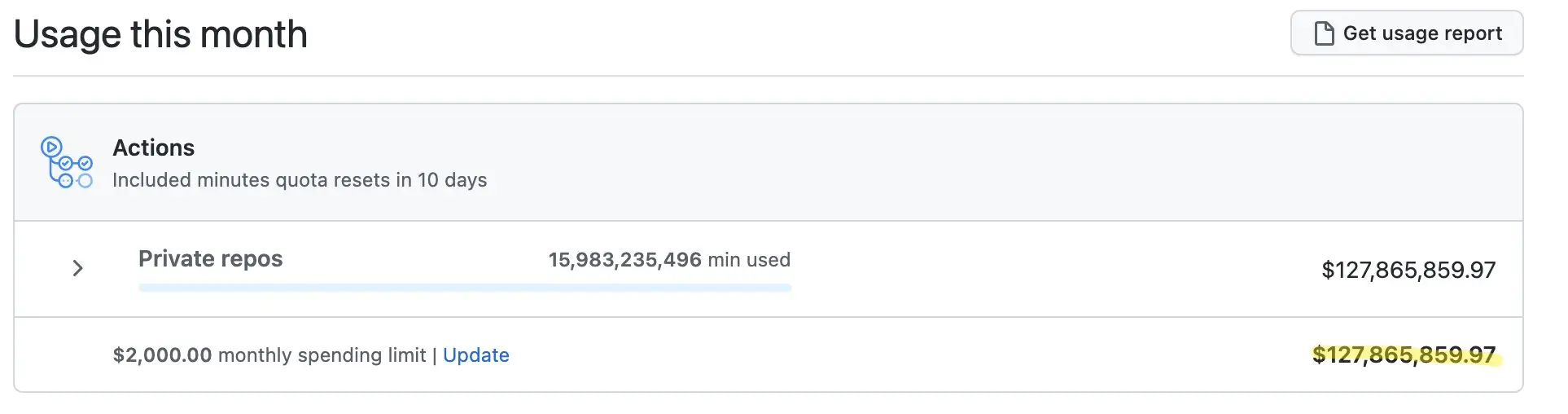The width and height of the screenshot is (1568, 414).
Task: Click the document icon in Get usage report
Action: coord(1324,33)
